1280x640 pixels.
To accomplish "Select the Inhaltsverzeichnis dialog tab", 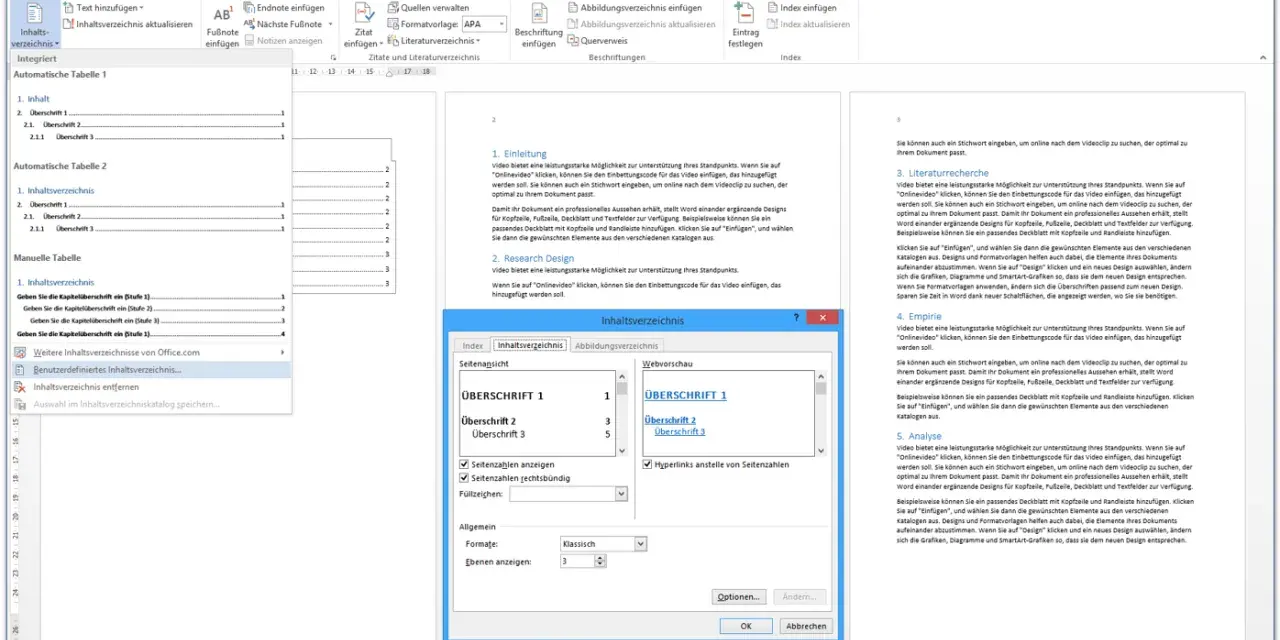I will pos(530,346).
